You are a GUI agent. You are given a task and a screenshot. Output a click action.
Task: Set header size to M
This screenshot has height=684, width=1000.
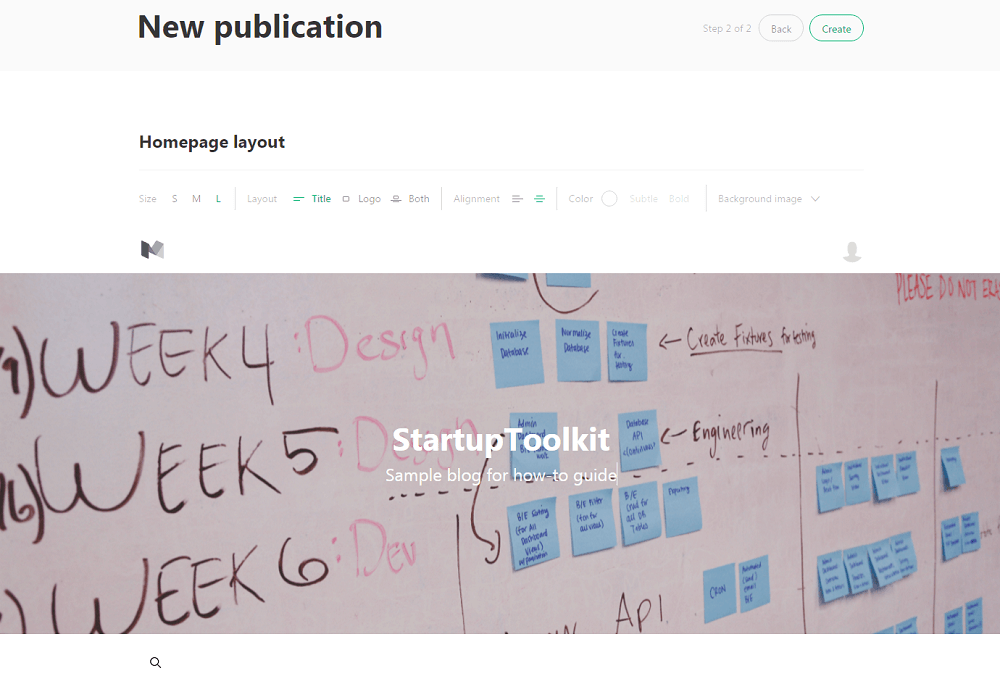coord(196,199)
